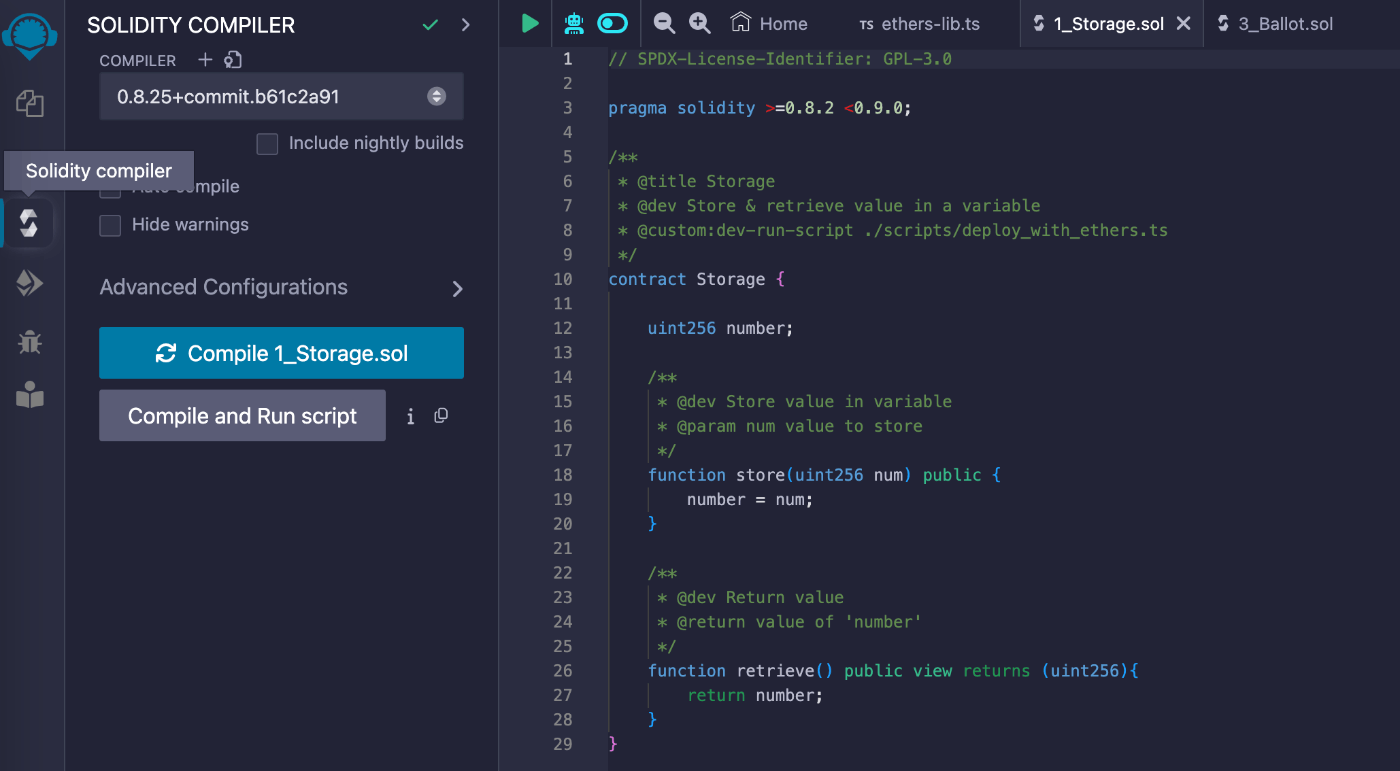Zoom out the editor font

(664, 23)
